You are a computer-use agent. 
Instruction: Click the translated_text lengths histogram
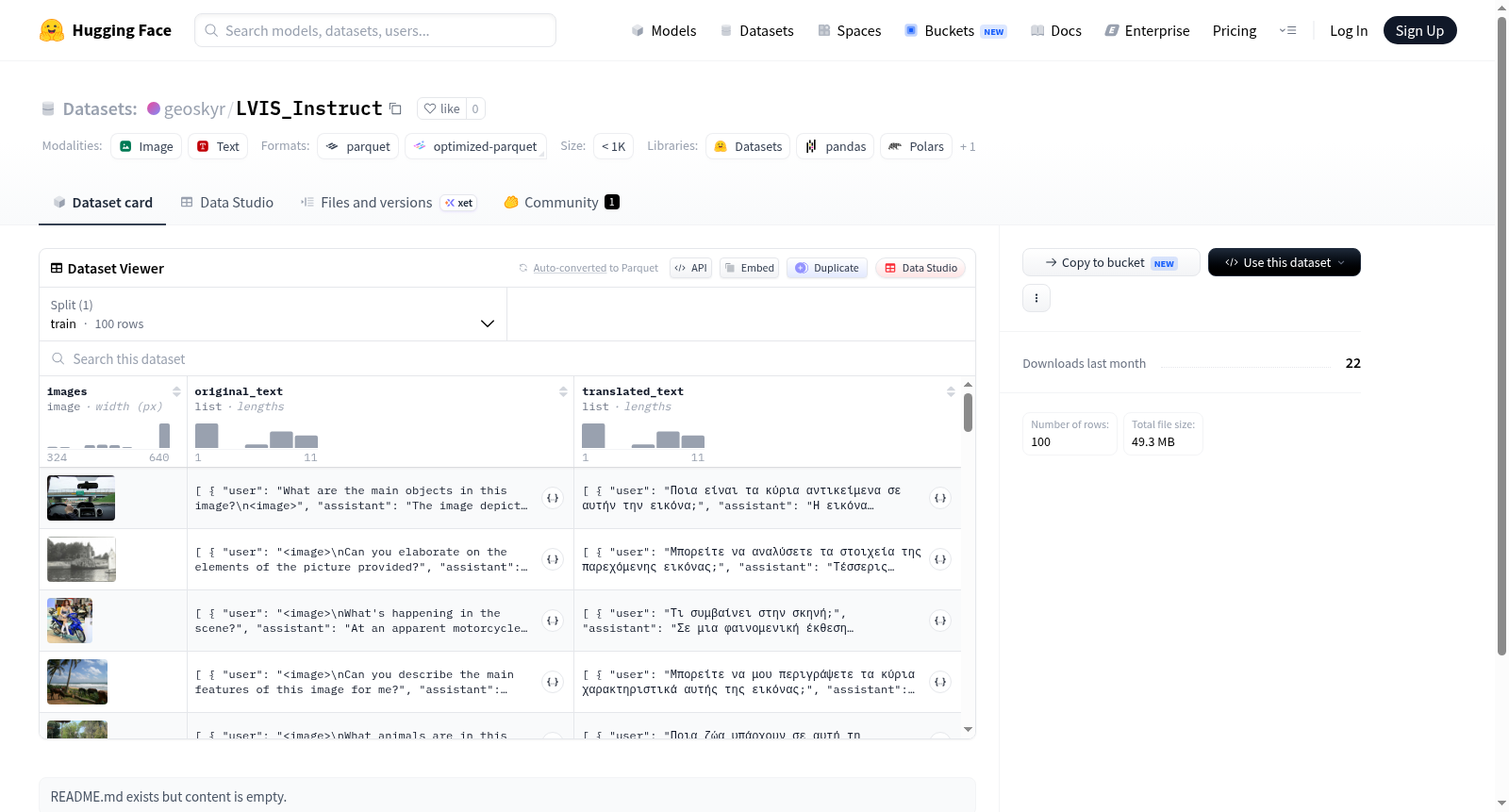[x=643, y=435]
